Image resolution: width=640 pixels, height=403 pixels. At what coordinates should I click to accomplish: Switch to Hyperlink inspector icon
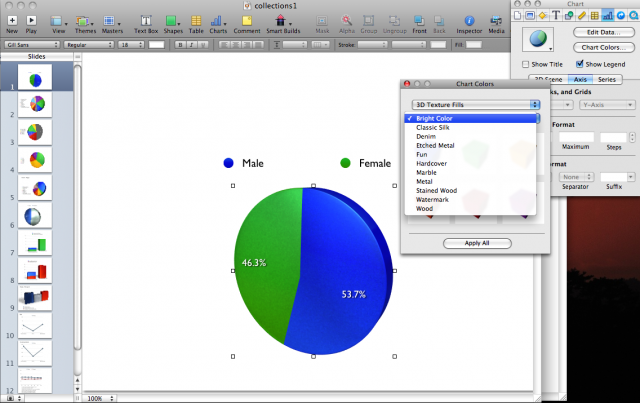pyautogui.click(x=621, y=16)
